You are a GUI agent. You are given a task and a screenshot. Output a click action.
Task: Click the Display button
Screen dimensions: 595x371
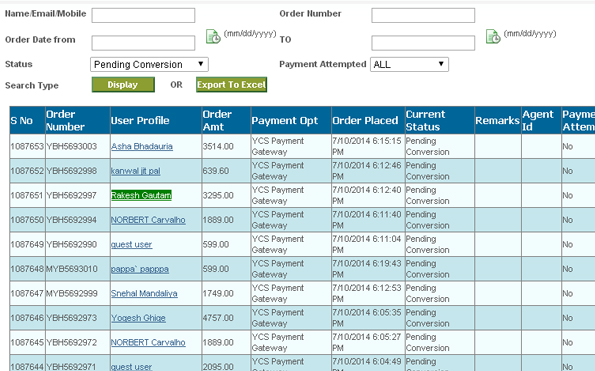point(123,85)
